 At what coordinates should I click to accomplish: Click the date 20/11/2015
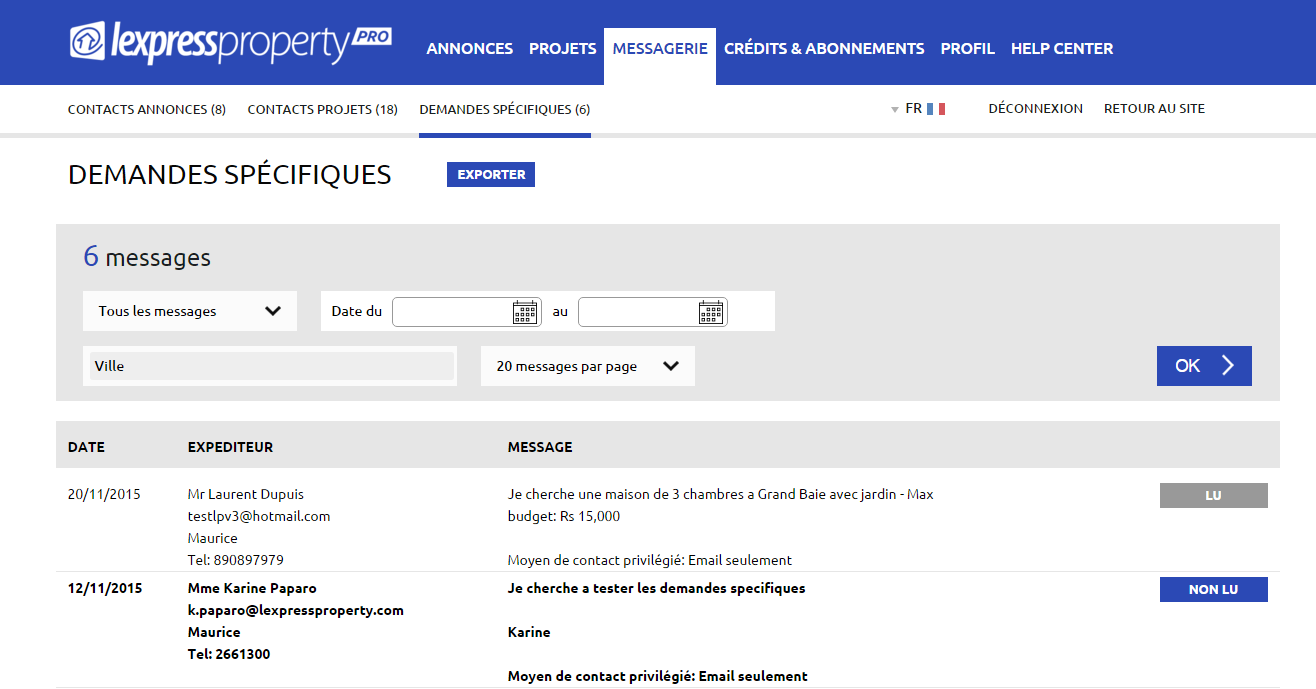(104, 494)
